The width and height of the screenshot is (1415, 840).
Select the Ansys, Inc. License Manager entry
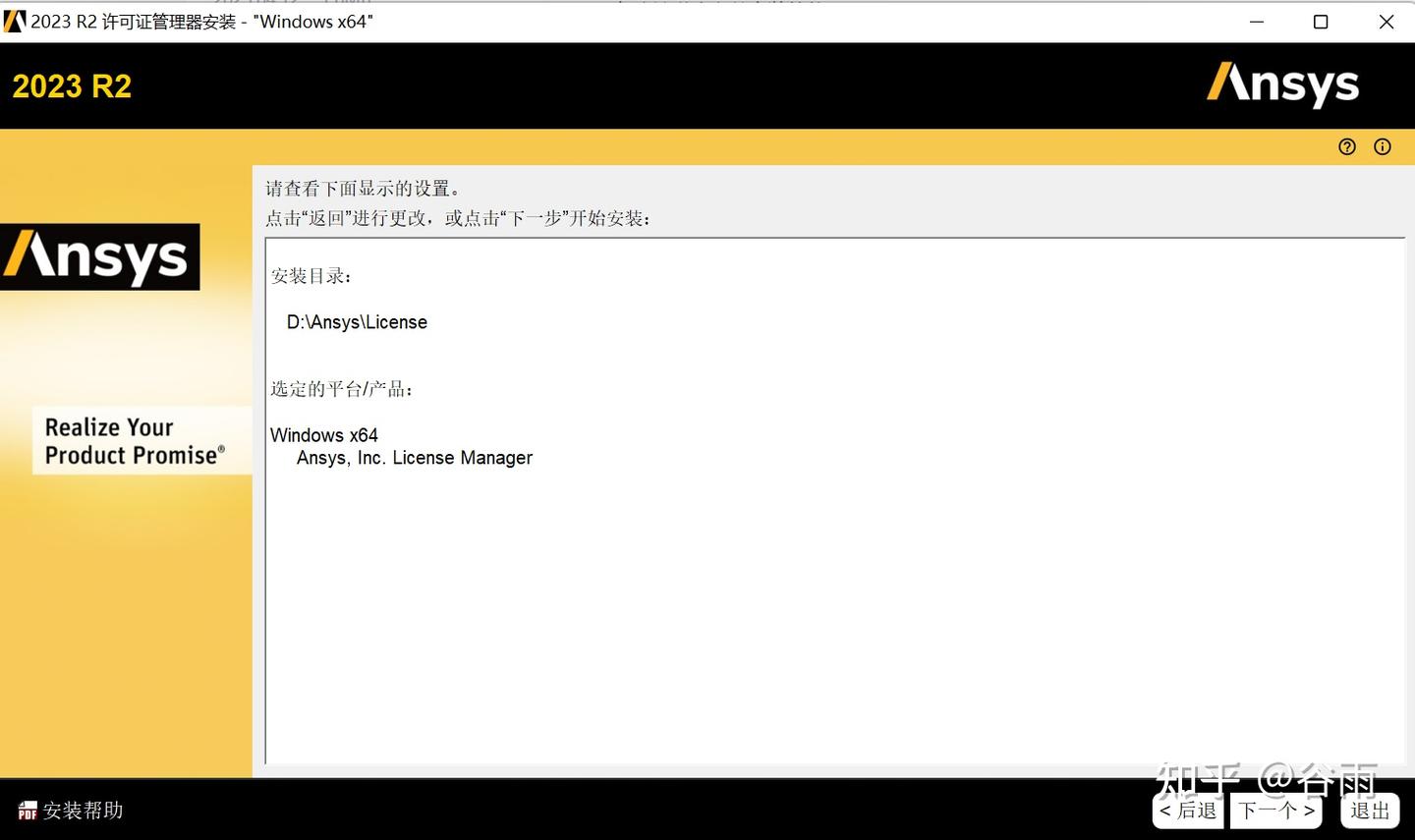tap(414, 457)
